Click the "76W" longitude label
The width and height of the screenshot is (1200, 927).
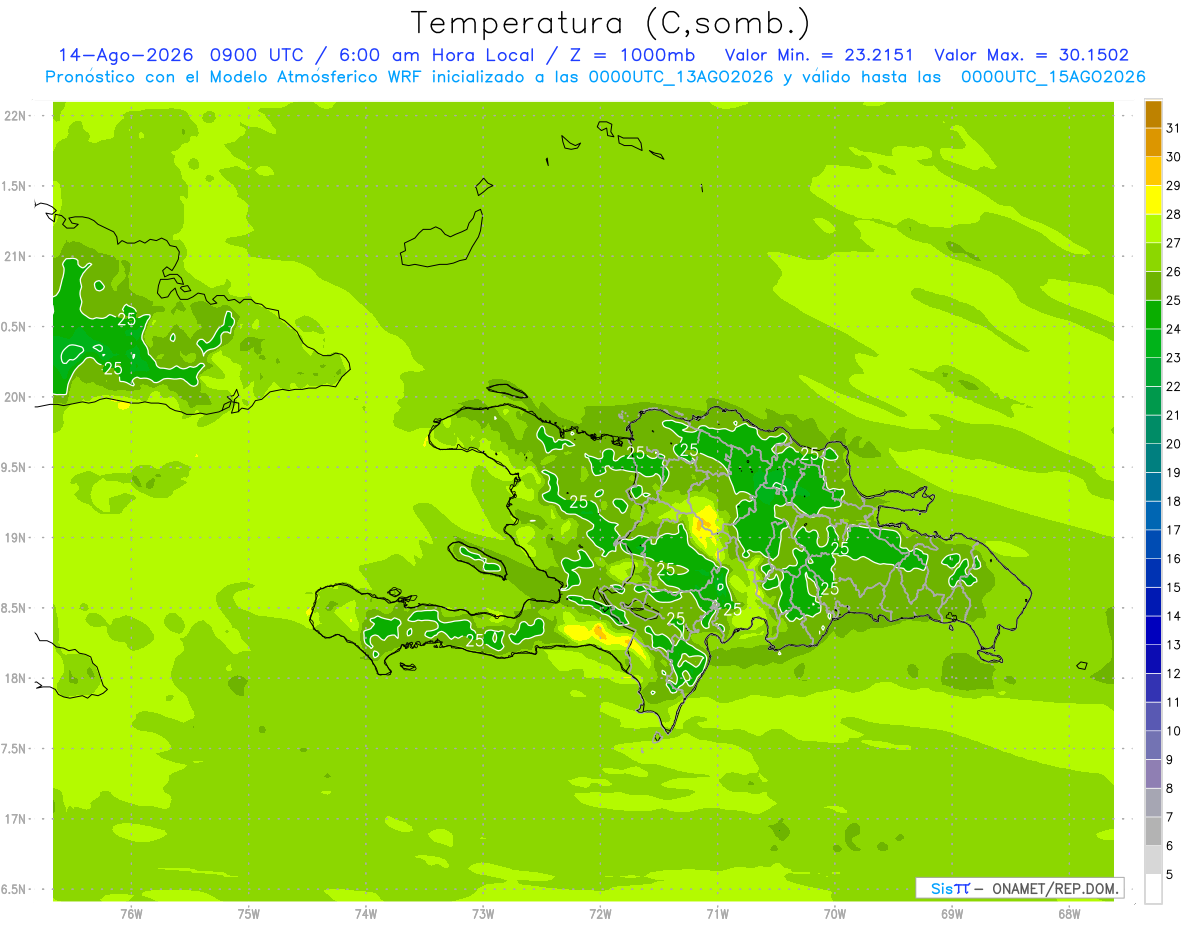(x=131, y=914)
